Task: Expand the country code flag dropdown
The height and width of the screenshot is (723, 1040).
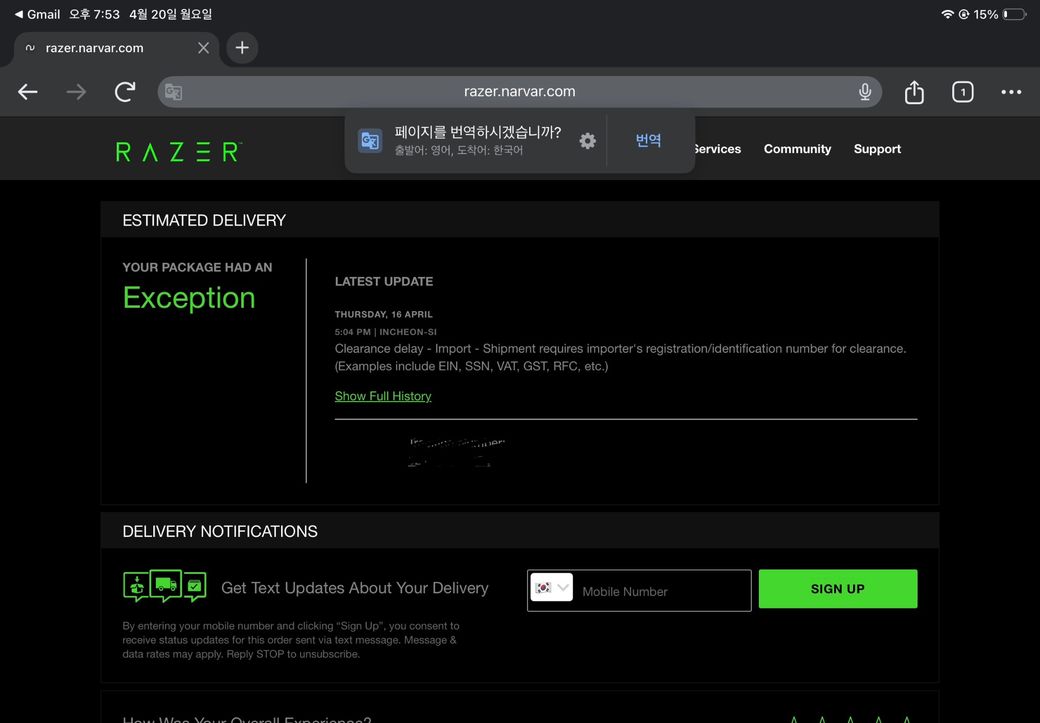Action: pos(552,588)
